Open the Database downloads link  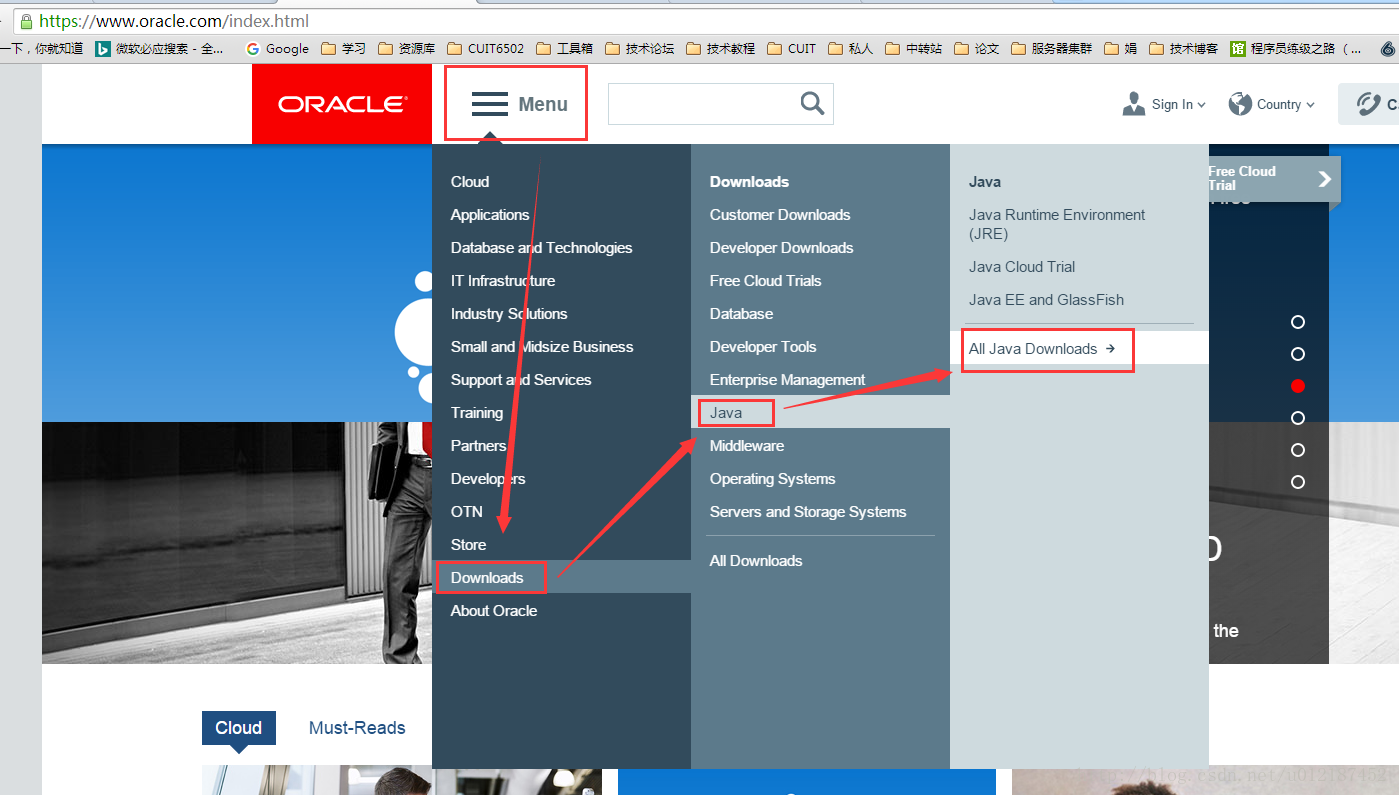742,314
